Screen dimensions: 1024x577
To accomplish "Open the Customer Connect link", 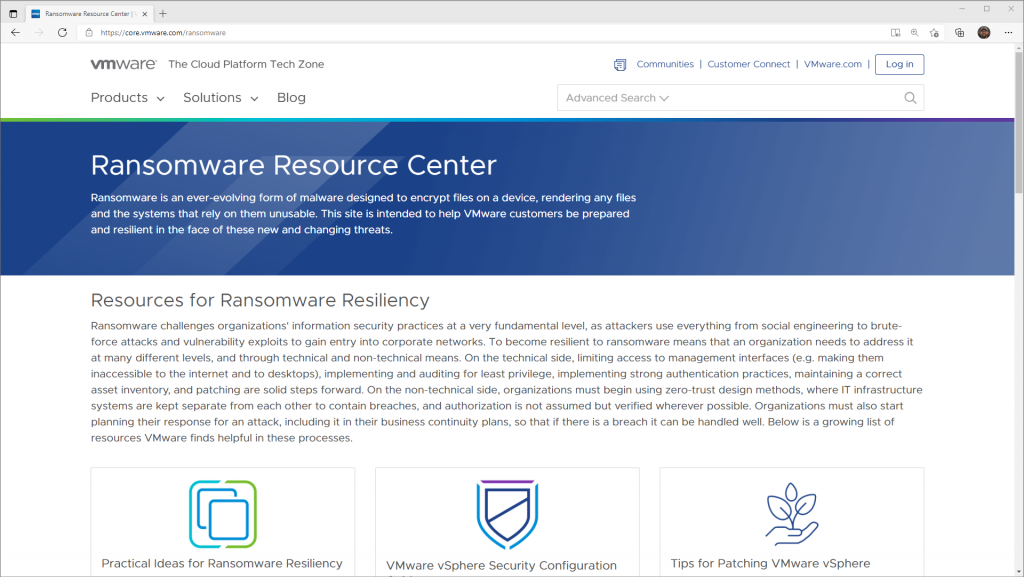I will pos(748,64).
